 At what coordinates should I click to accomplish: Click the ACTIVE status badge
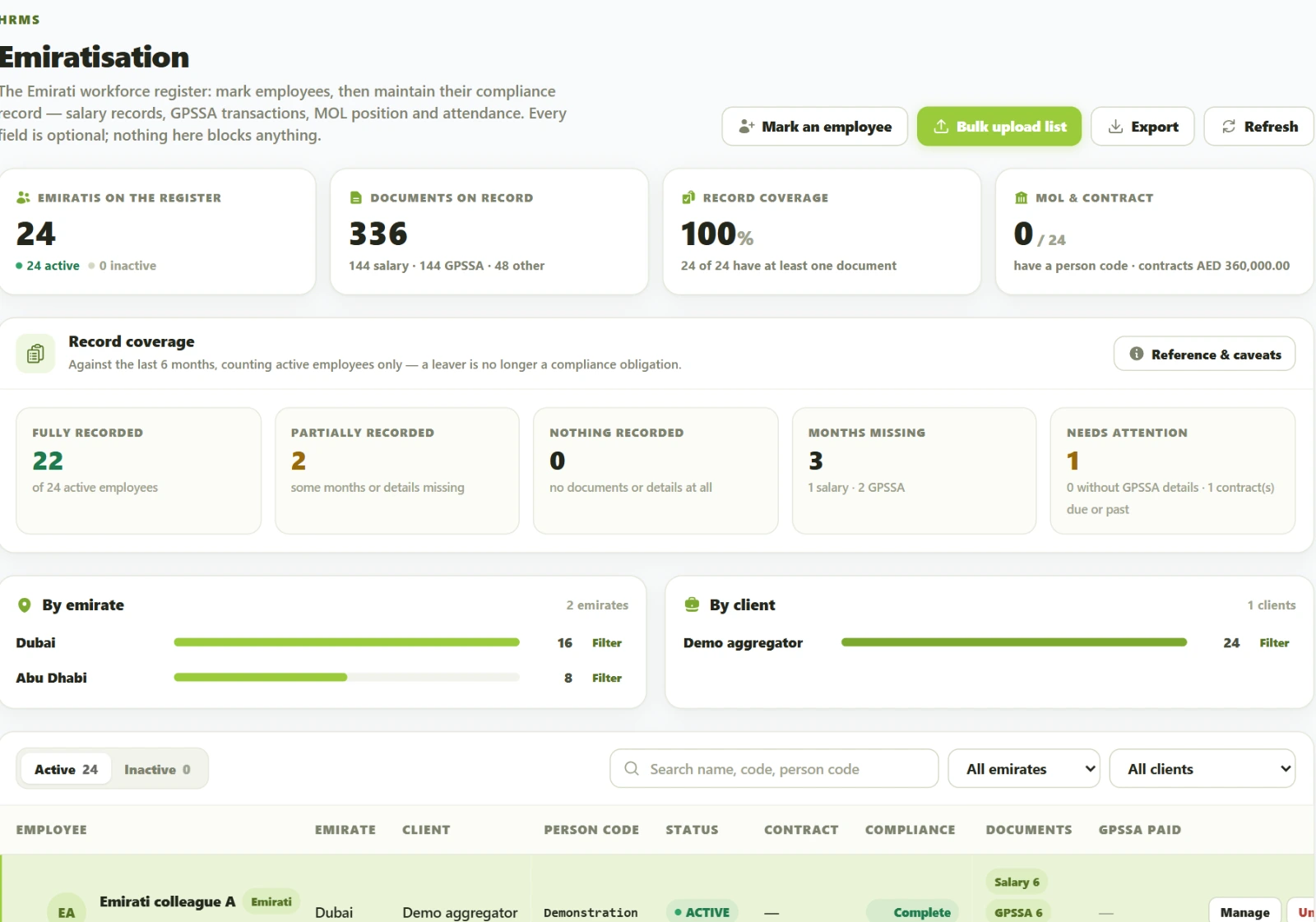point(702,911)
